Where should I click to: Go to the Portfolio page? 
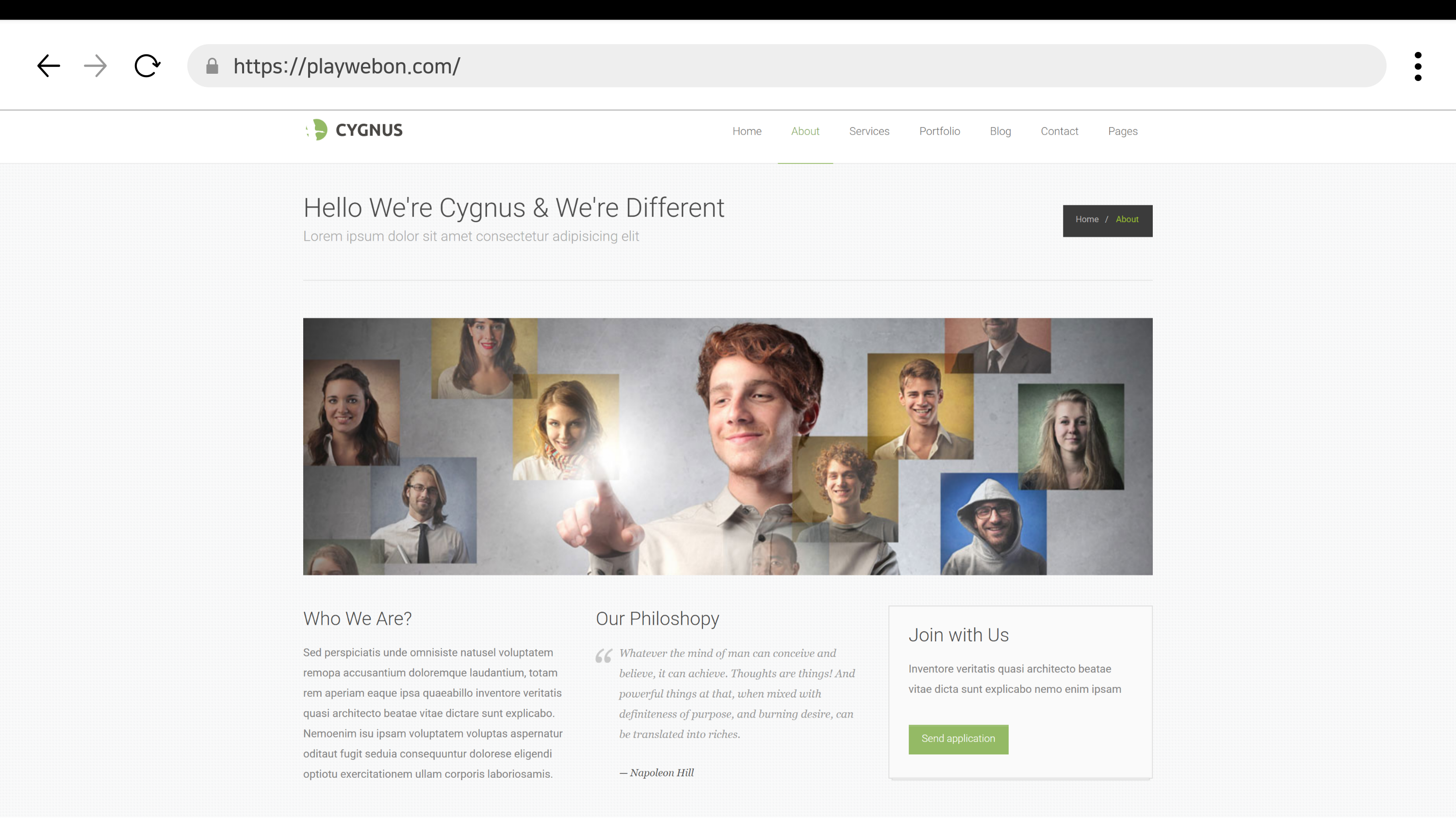tap(939, 131)
